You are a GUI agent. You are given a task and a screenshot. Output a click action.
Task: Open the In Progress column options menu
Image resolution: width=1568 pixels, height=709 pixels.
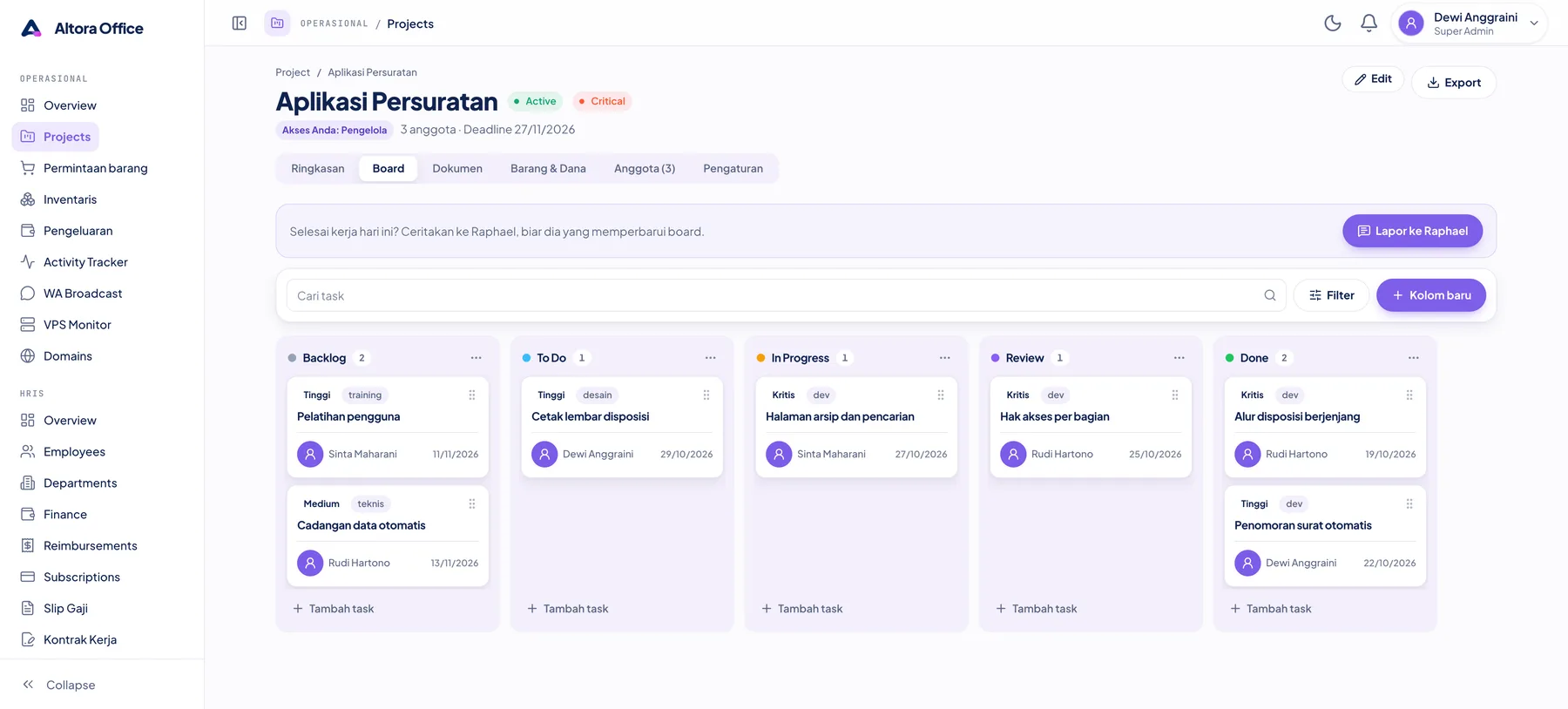(x=945, y=358)
